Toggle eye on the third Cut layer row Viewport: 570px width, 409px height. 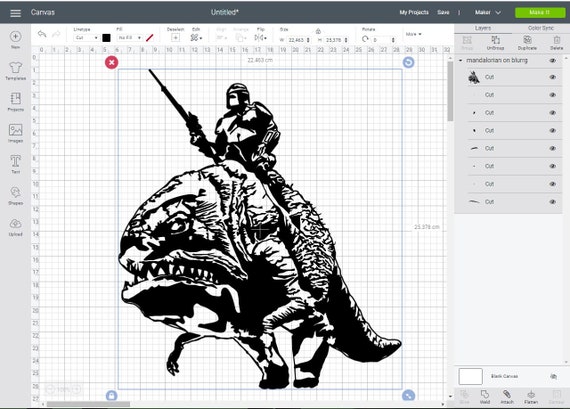(553, 113)
